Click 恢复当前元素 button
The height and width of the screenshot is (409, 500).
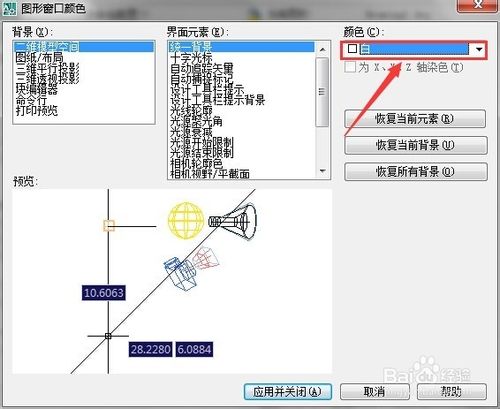(415, 119)
